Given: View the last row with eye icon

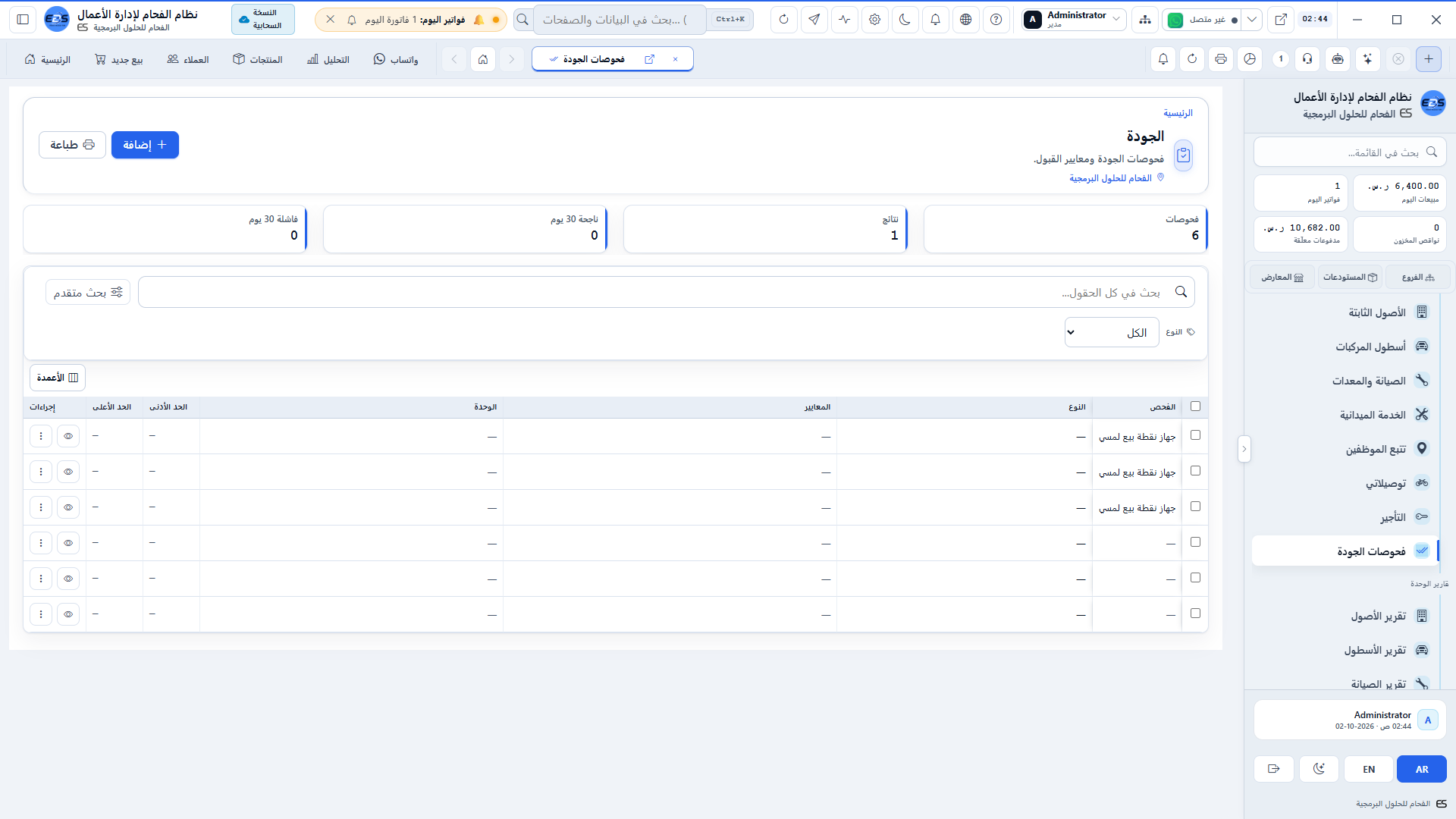Looking at the screenshot, I should pos(68,614).
